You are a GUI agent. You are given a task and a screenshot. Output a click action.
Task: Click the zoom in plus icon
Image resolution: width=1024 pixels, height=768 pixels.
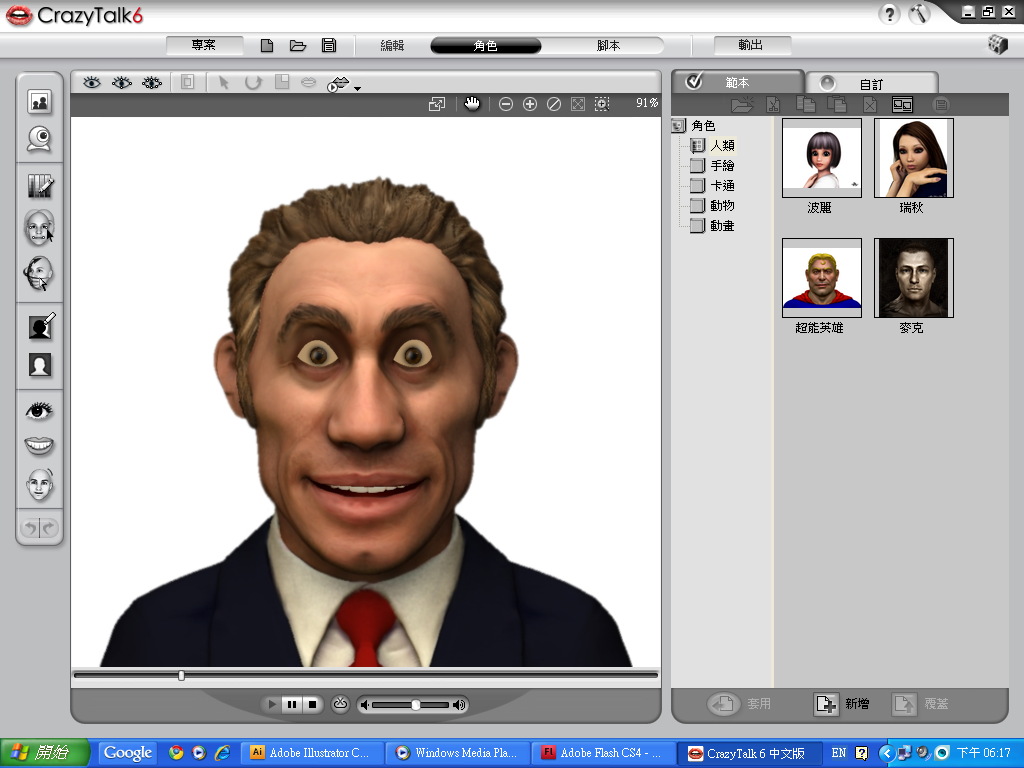pos(530,104)
